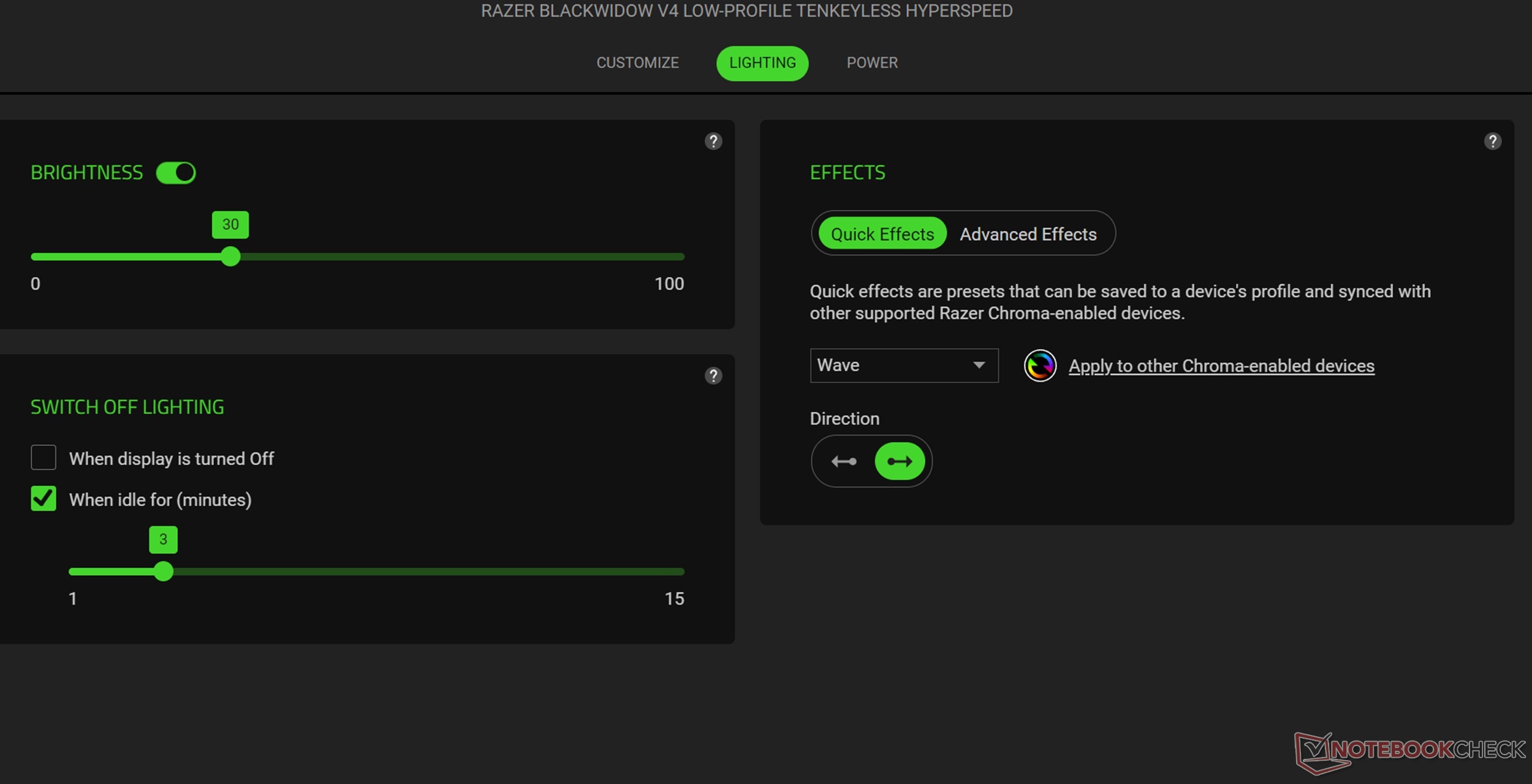Click the idle minutes value label '3'
This screenshot has width=1532, height=784.
[x=163, y=540]
